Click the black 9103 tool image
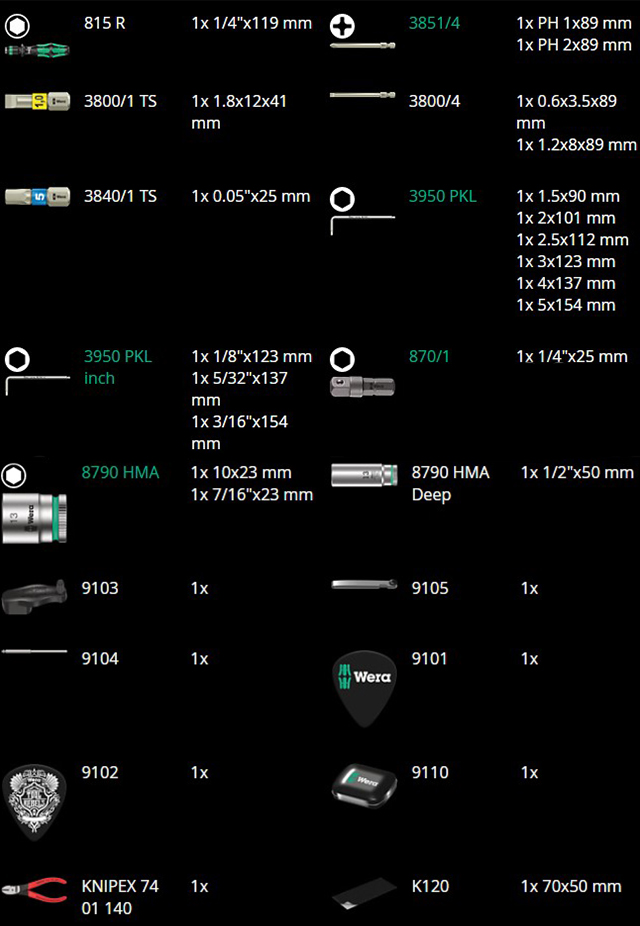Screen dimensions: 640x926 tap(37, 593)
